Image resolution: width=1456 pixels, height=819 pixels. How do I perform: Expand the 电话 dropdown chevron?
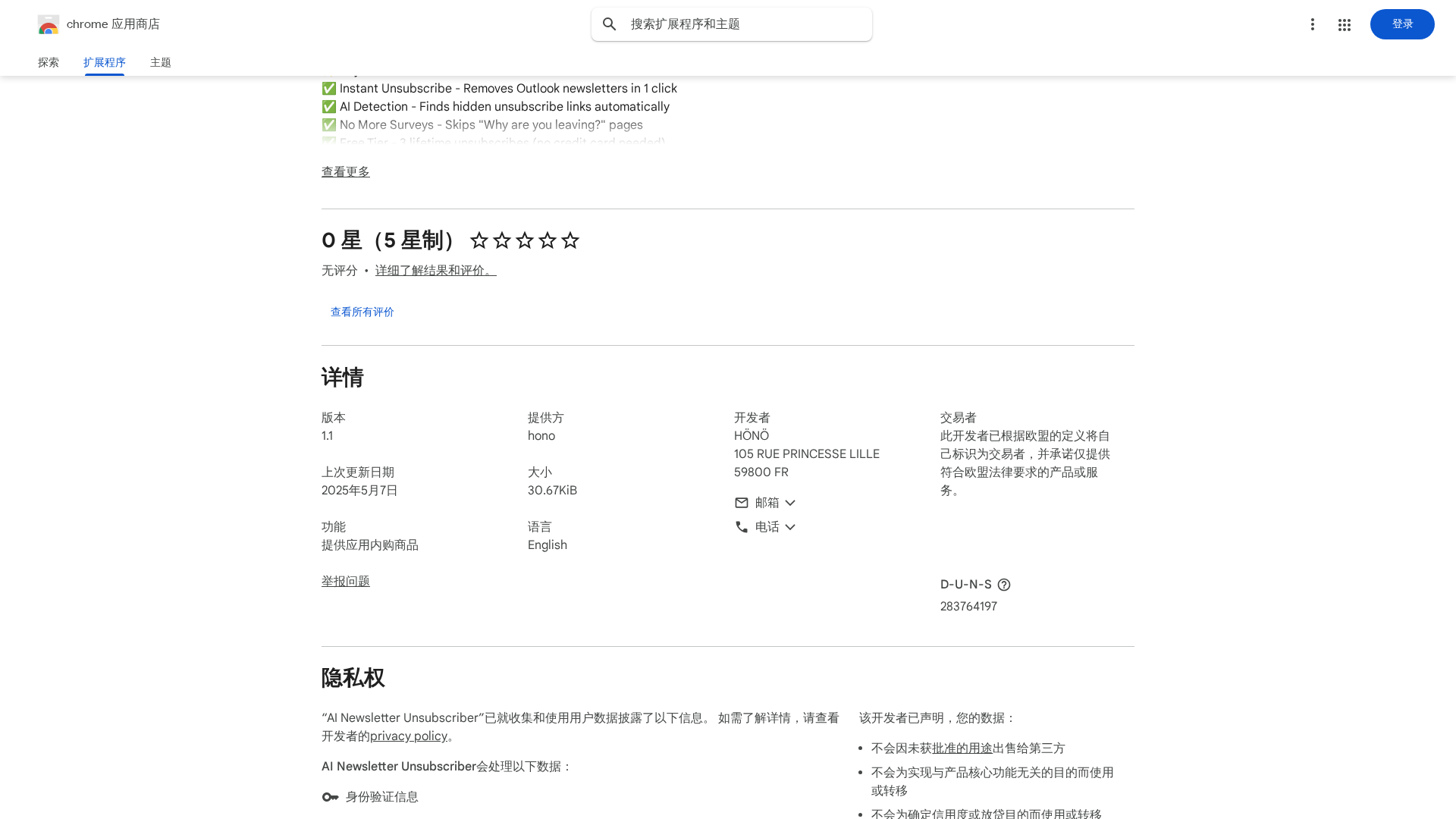790,527
